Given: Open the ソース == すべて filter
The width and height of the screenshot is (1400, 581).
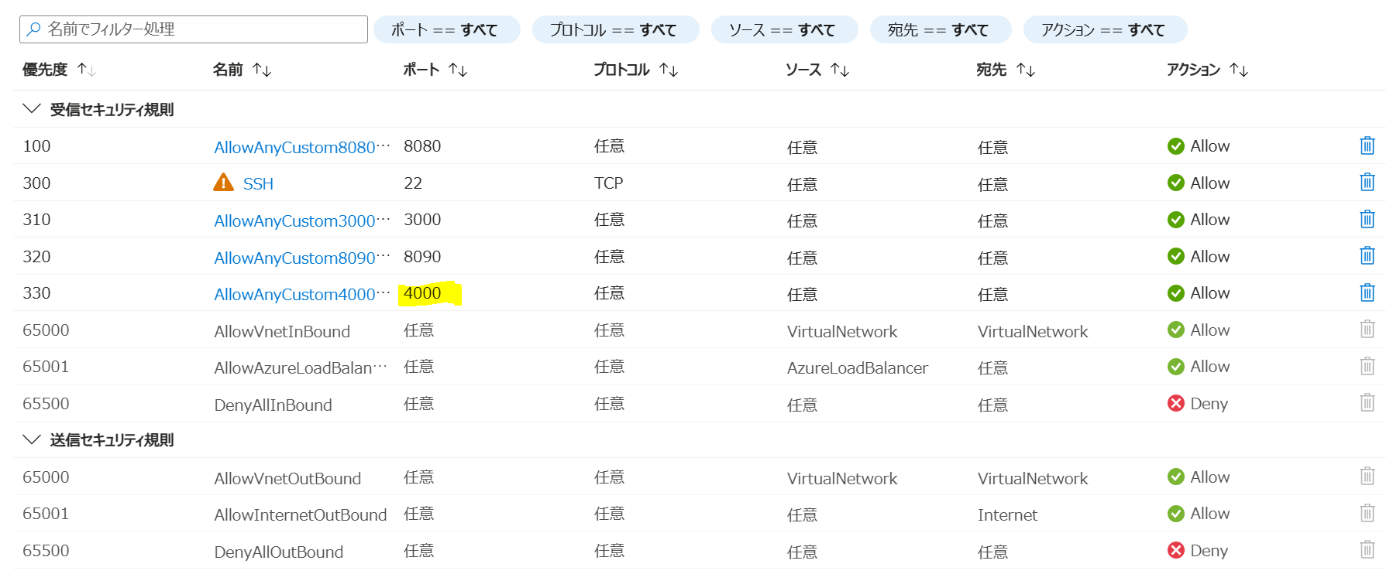Looking at the screenshot, I should coord(784,29).
